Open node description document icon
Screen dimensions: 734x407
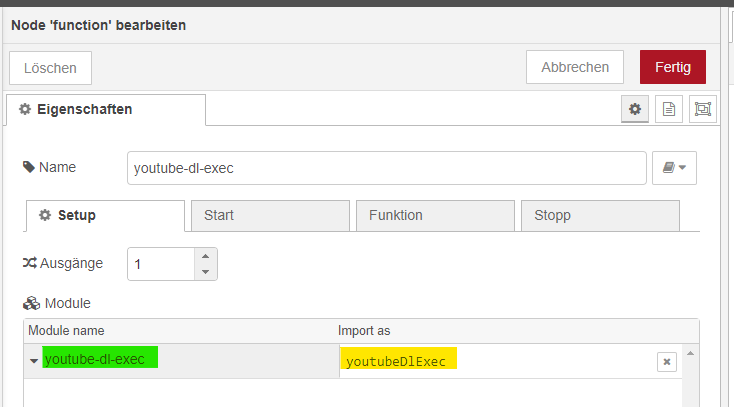(x=668, y=109)
